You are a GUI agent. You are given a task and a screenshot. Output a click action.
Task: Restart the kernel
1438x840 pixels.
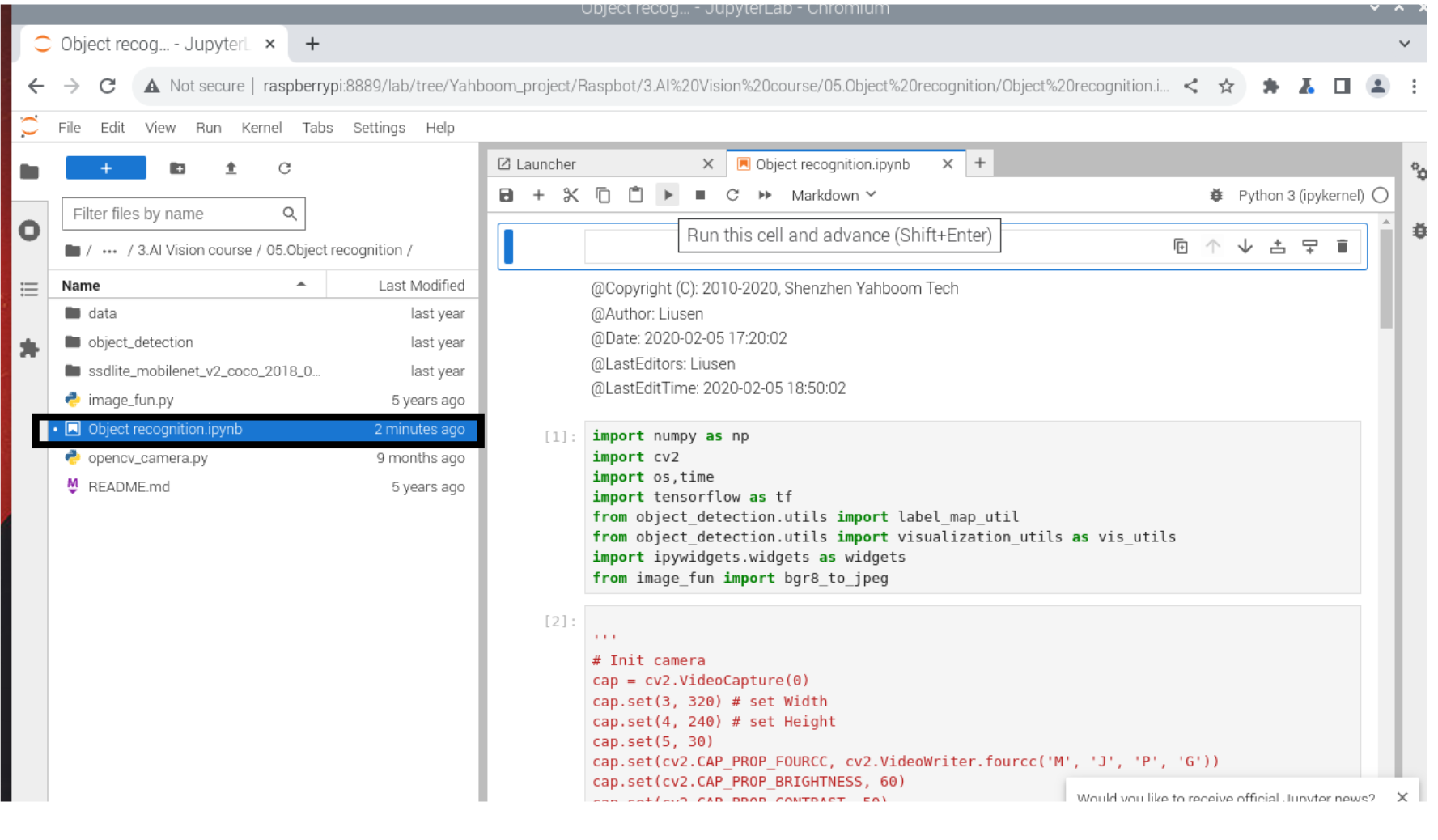click(732, 195)
